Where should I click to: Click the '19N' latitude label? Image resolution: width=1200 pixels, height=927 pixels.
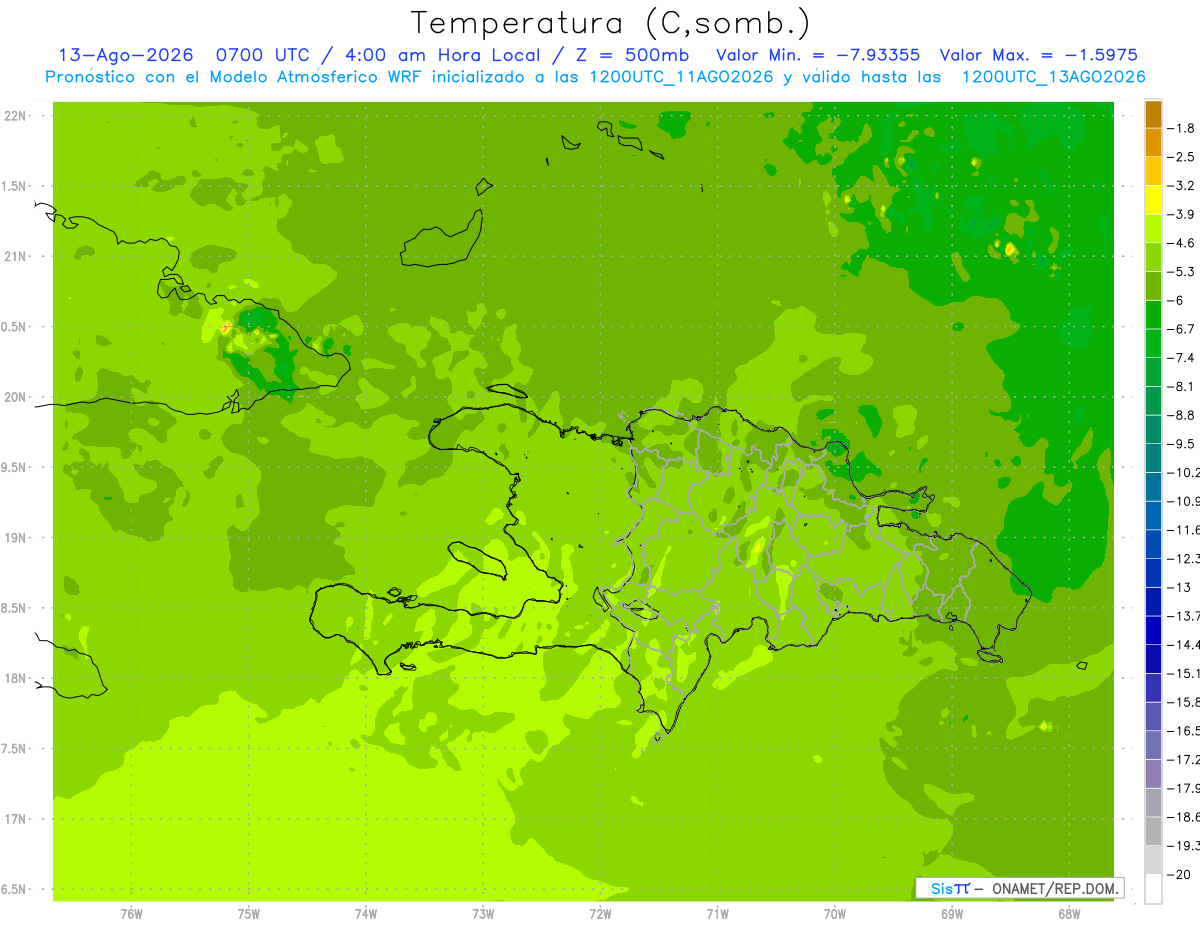click(15, 537)
